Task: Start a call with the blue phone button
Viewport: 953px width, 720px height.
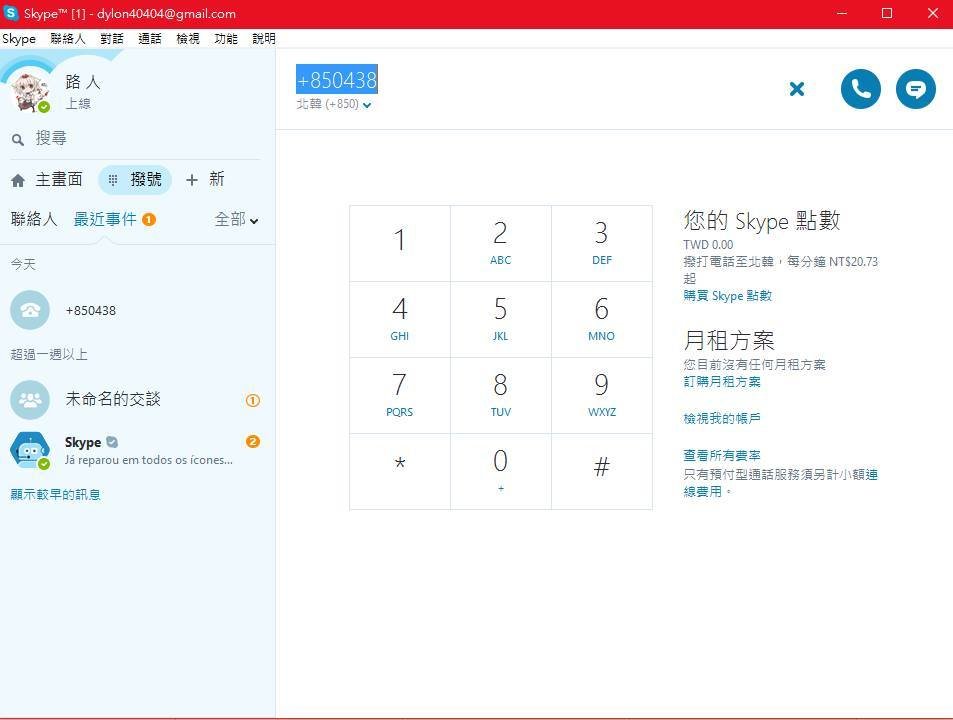Action: pos(860,89)
